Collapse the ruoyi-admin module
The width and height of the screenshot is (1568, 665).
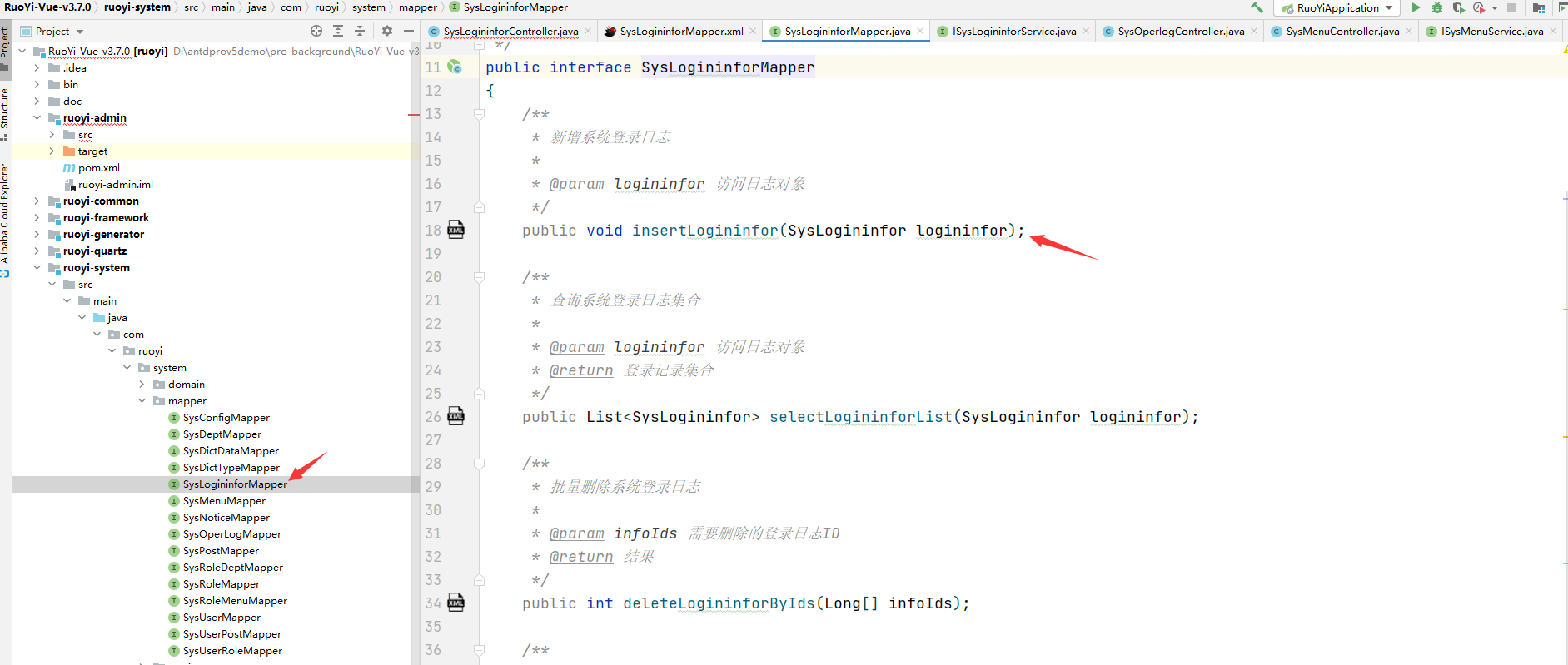37,117
